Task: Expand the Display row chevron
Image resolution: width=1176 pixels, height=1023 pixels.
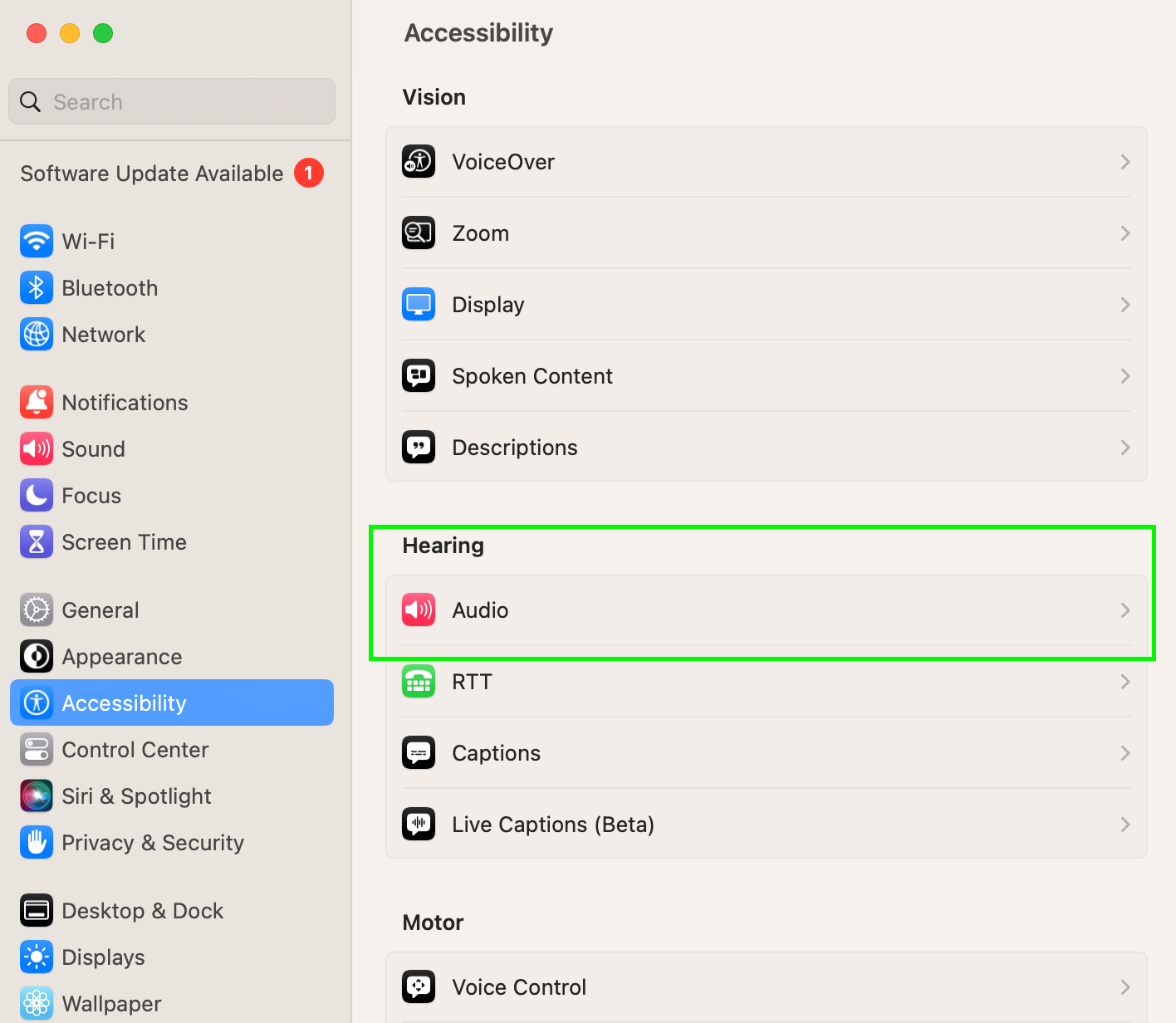Action: (x=1125, y=305)
